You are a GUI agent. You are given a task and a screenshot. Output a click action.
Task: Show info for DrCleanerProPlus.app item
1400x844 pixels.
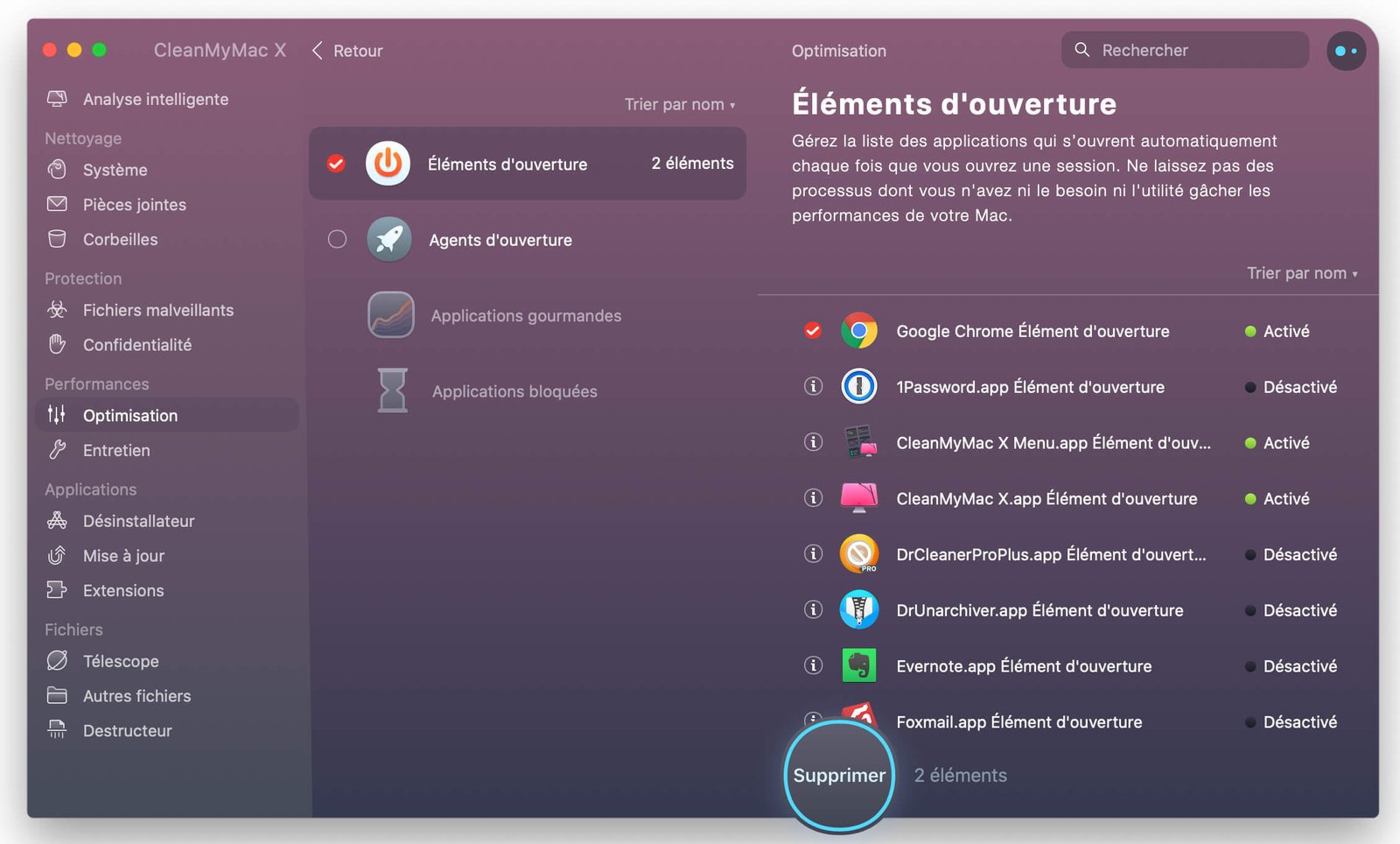pos(813,553)
